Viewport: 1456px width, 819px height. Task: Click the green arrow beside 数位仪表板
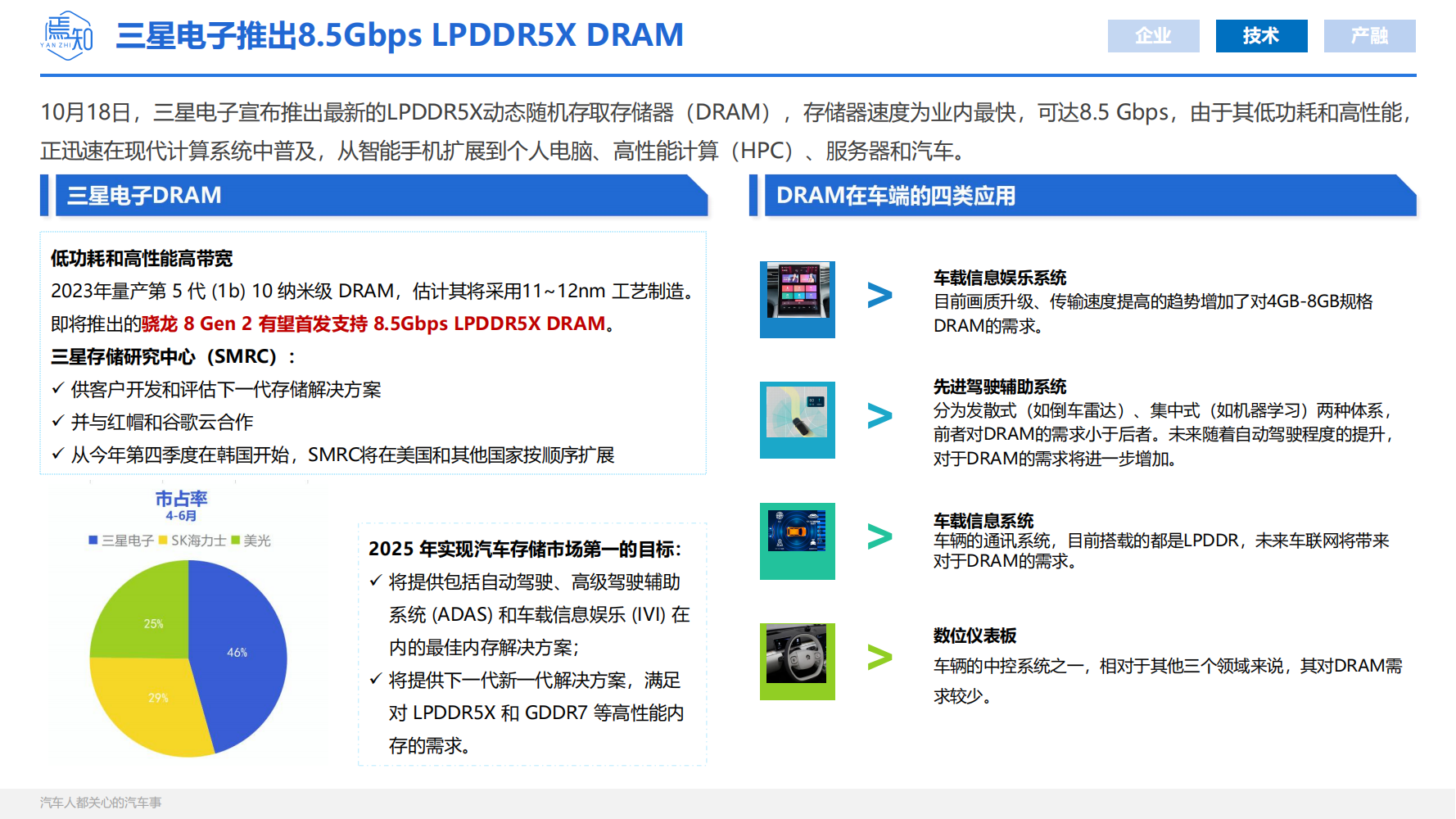point(879,657)
